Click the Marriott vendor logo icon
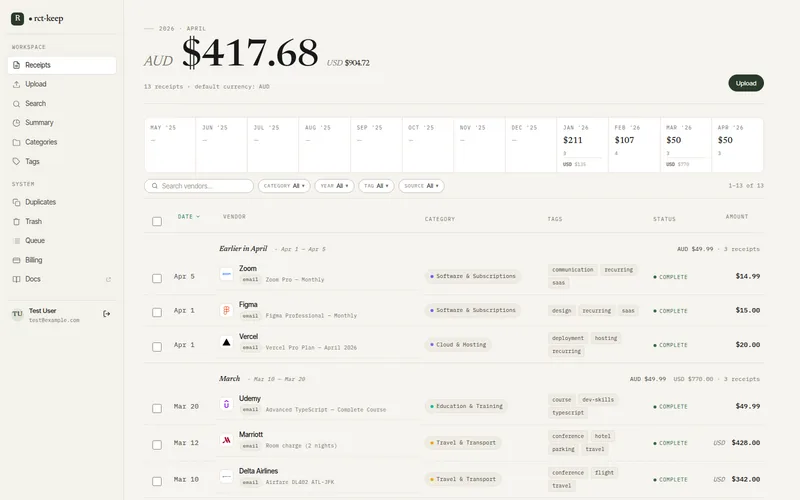 [x=227, y=440]
